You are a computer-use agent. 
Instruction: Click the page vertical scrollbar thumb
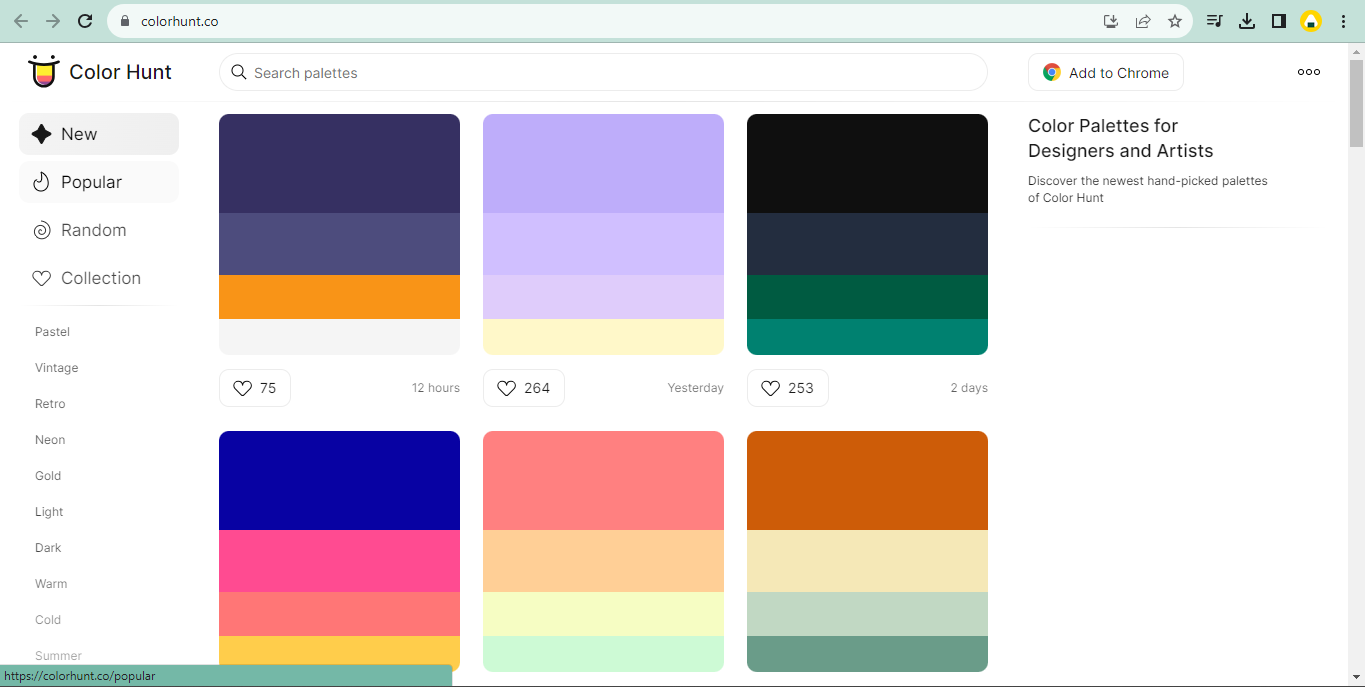point(1356,104)
